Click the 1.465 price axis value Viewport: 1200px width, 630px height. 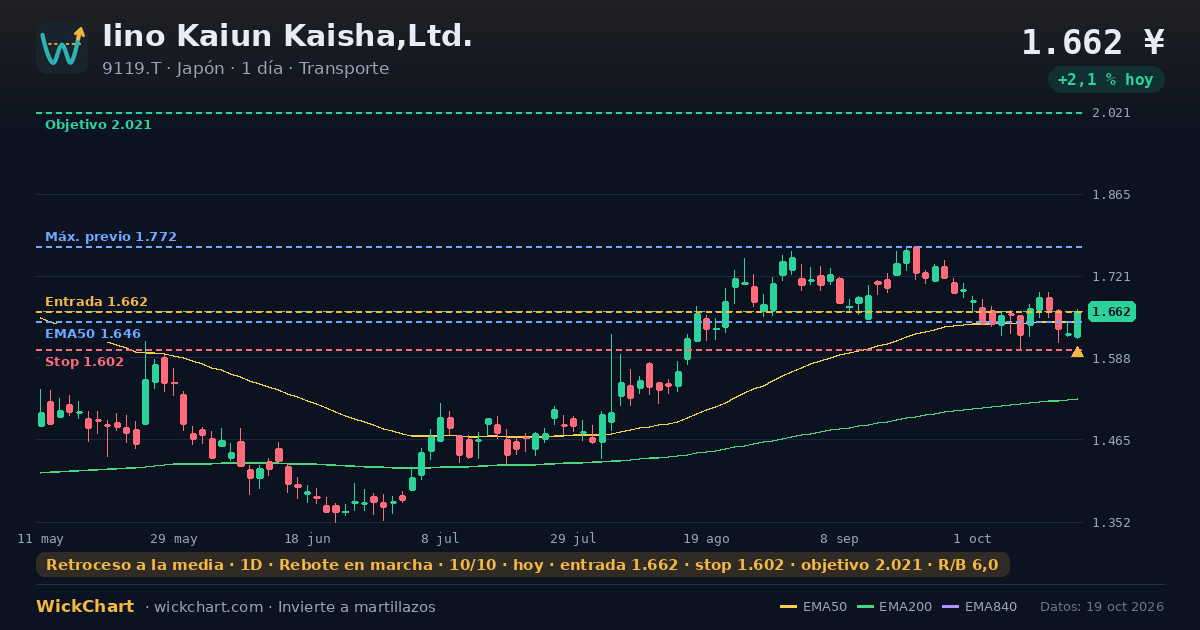click(1111, 441)
